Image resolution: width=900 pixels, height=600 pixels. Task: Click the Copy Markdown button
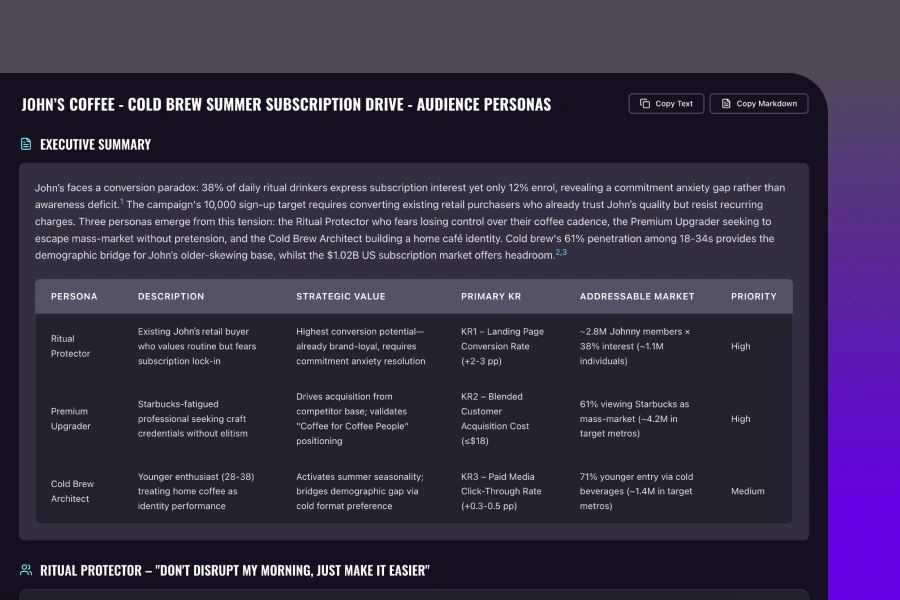click(758, 104)
